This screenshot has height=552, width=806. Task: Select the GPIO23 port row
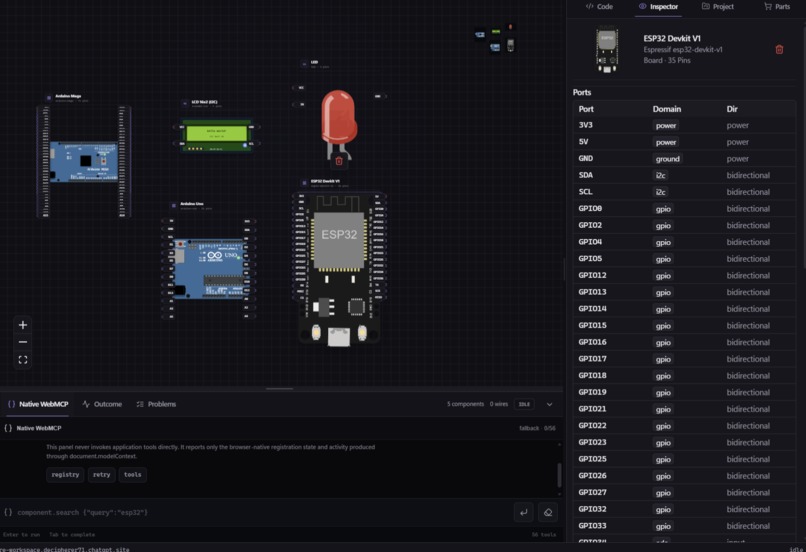(x=684, y=443)
